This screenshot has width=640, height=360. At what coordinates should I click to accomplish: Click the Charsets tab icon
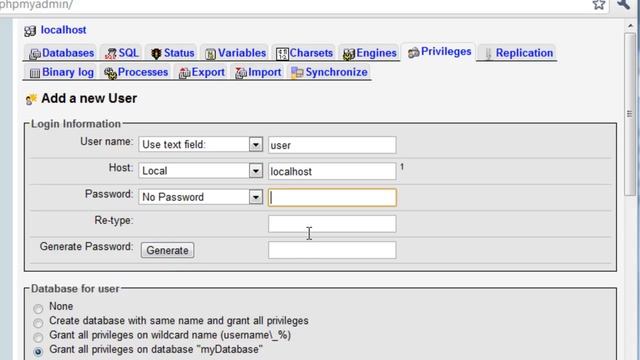[282, 54]
